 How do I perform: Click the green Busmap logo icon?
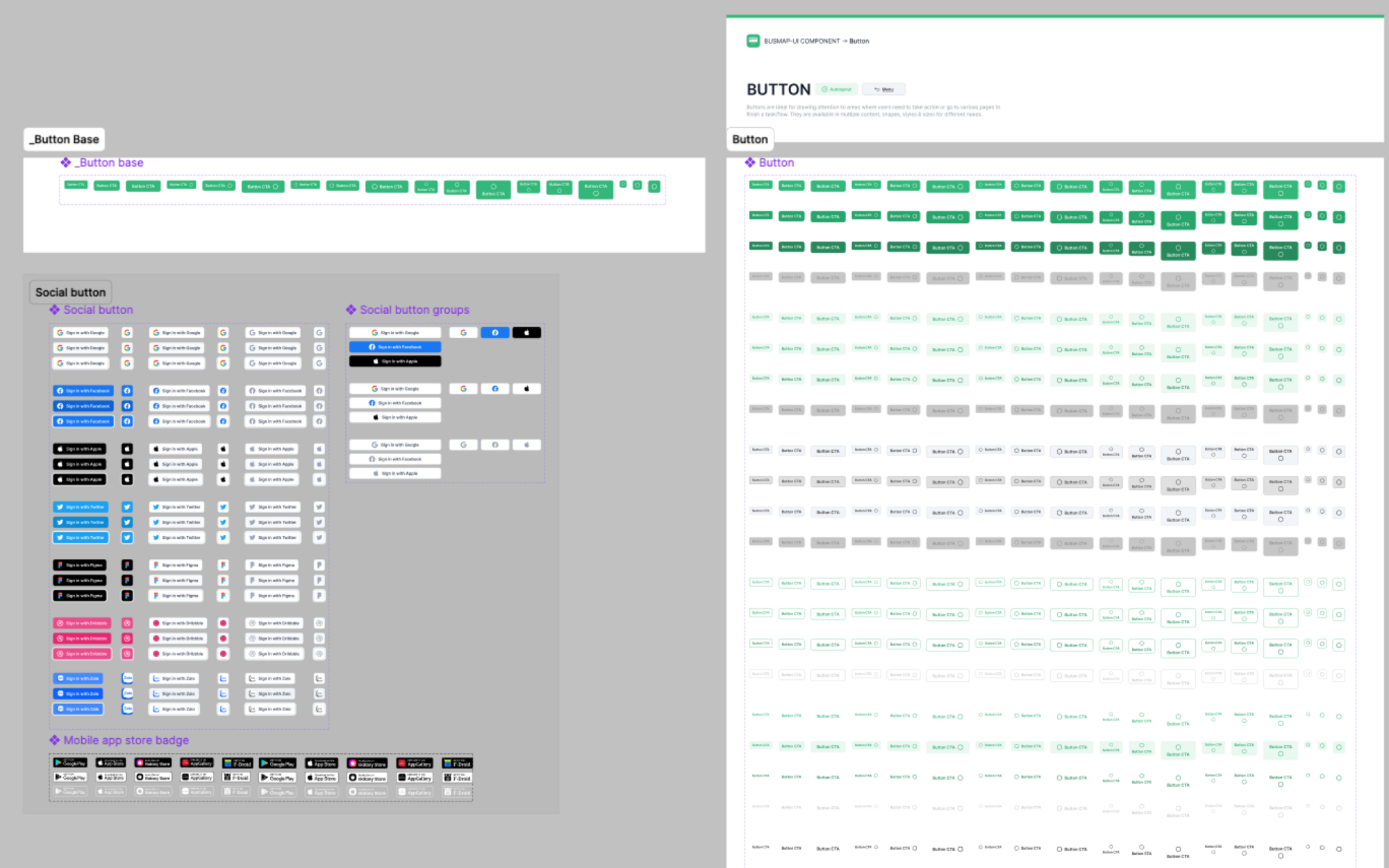pos(753,41)
